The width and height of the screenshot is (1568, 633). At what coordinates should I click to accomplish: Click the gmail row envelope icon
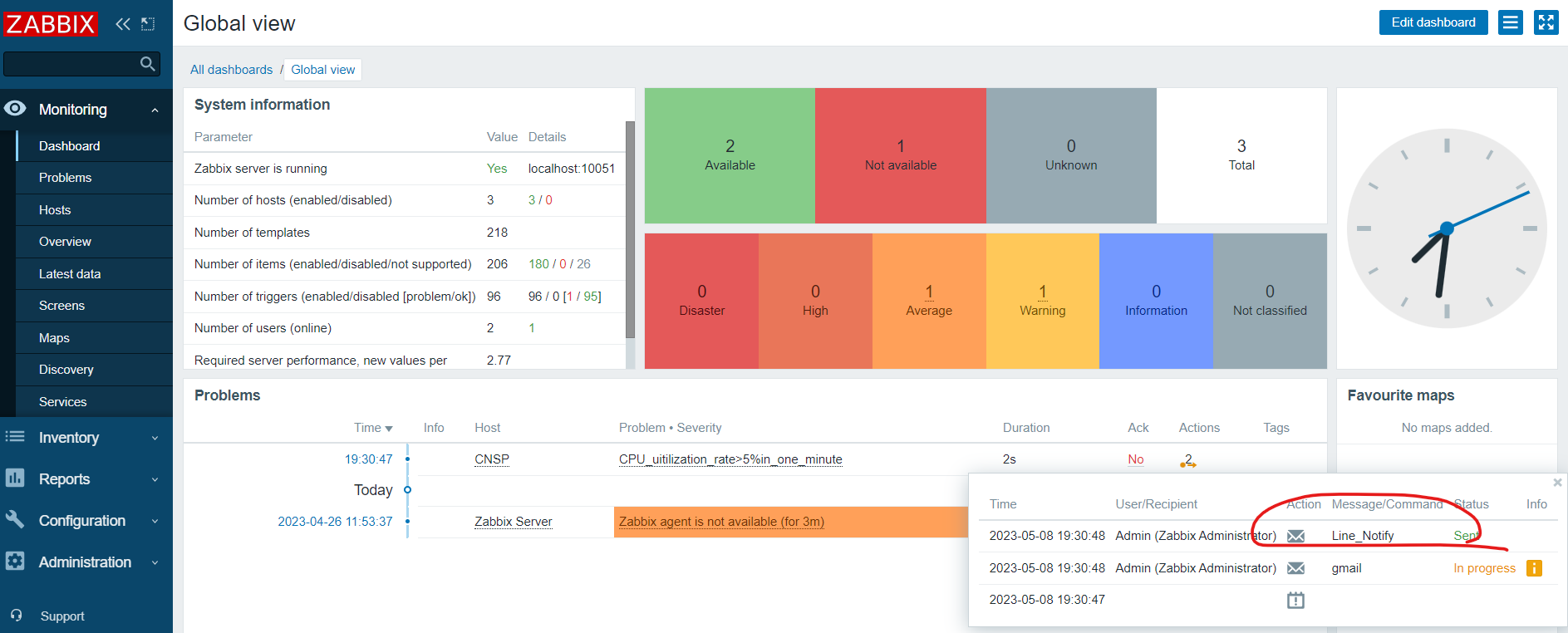(x=1295, y=568)
